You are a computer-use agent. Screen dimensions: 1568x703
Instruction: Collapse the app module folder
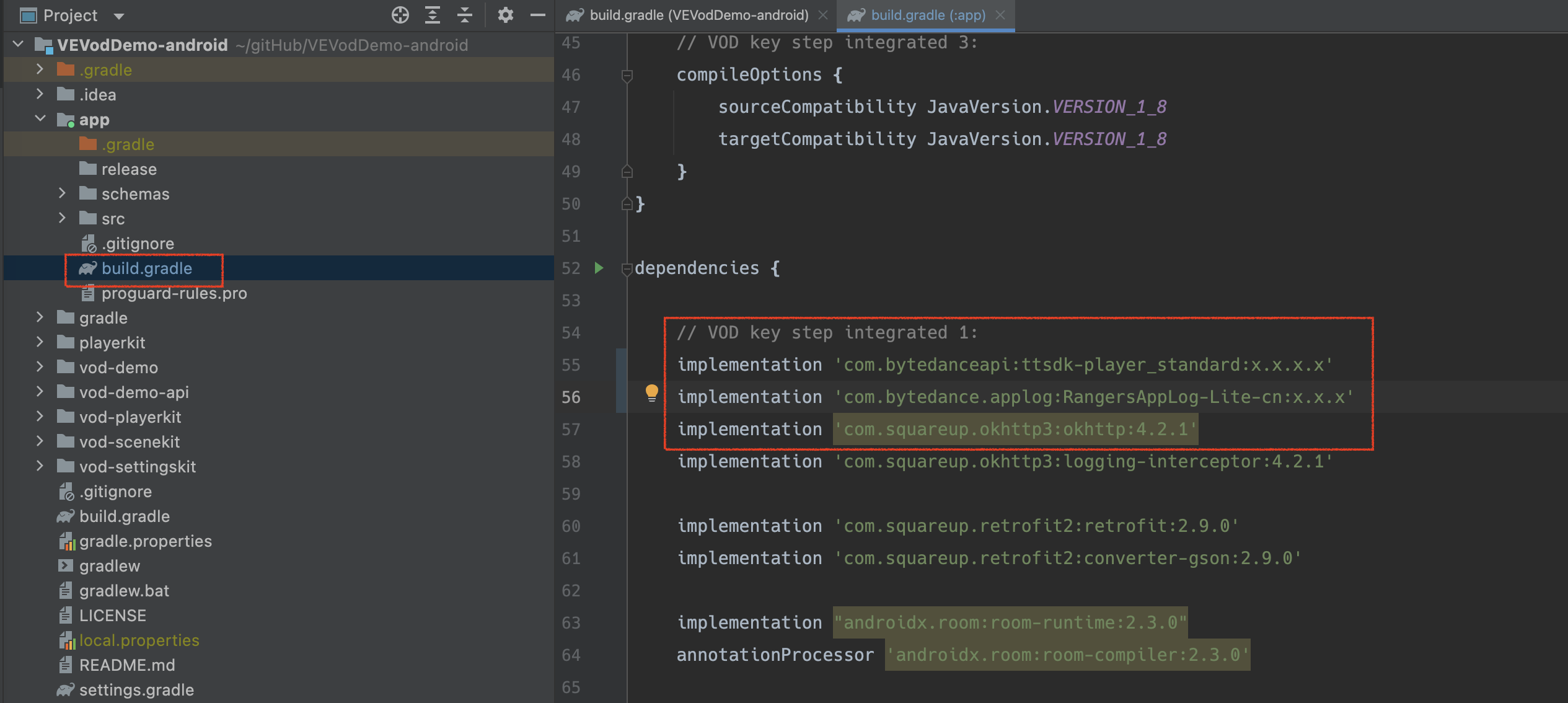40,118
